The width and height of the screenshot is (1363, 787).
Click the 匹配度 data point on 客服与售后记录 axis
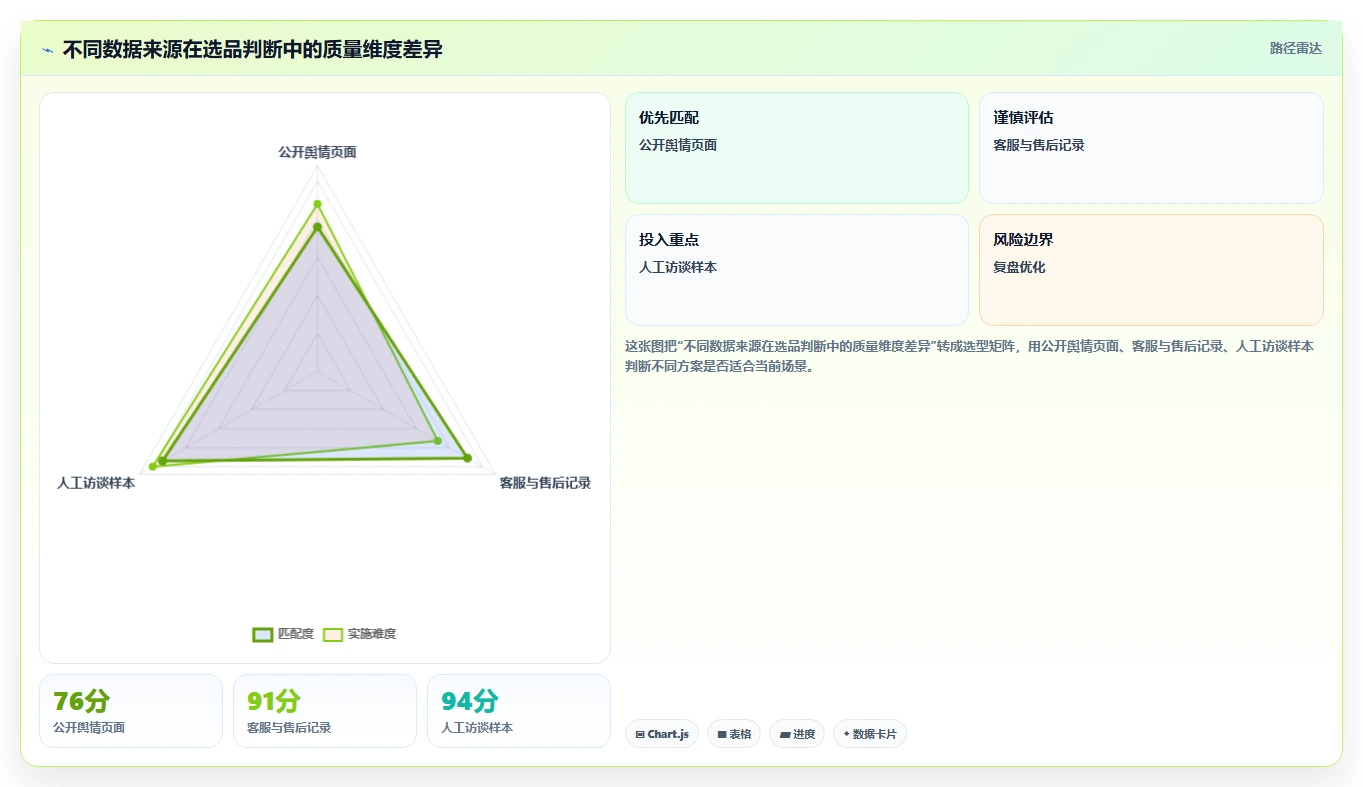coord(467,458)
